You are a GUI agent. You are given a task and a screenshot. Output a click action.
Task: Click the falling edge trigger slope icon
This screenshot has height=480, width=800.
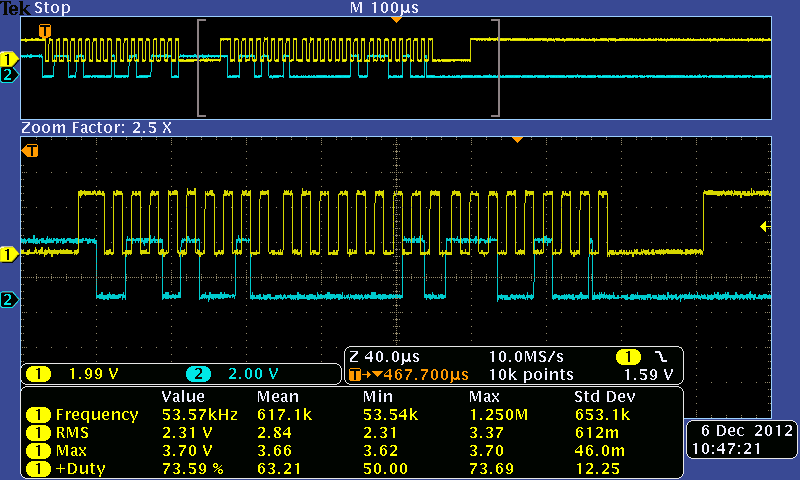point(660,356)
